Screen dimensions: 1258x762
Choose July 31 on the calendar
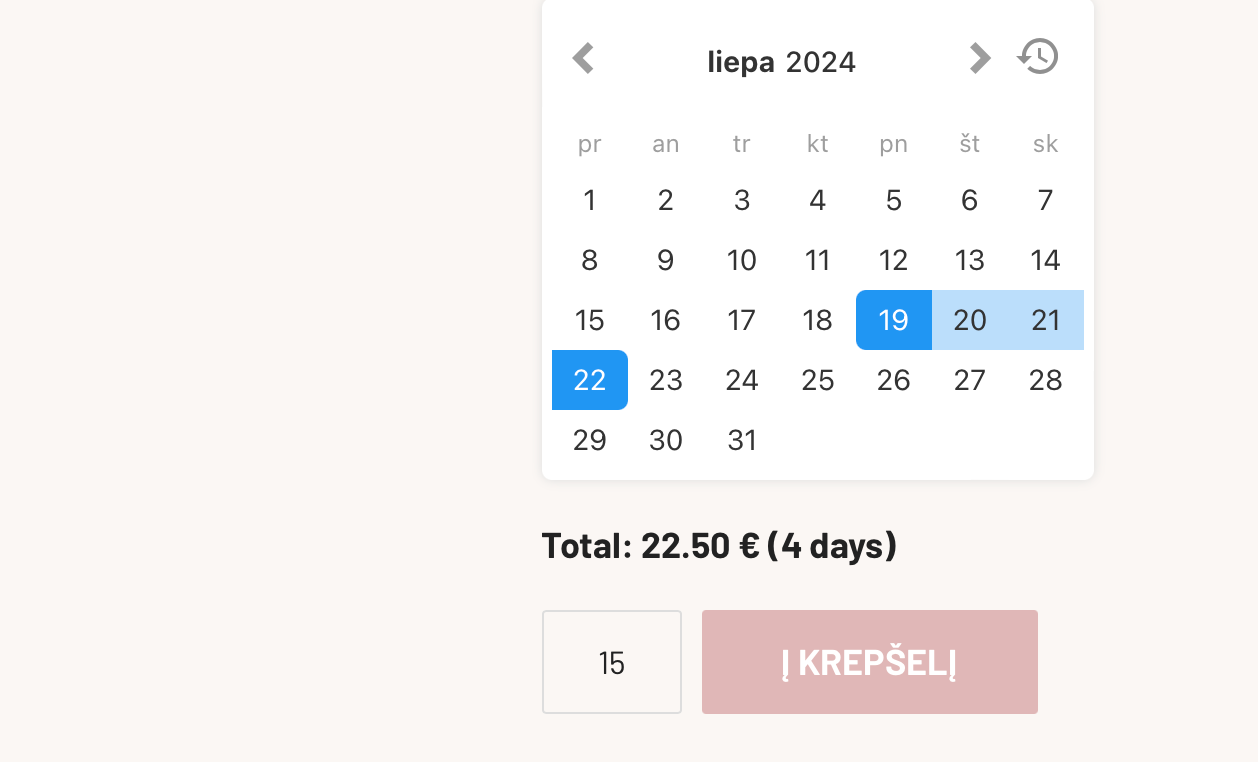[x=742, y=440]
